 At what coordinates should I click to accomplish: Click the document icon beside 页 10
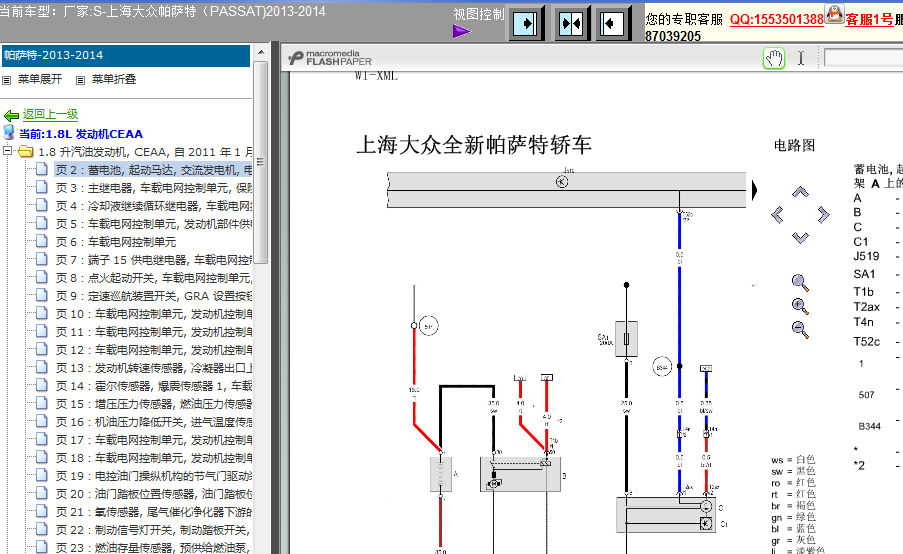[x=41, y=313]
